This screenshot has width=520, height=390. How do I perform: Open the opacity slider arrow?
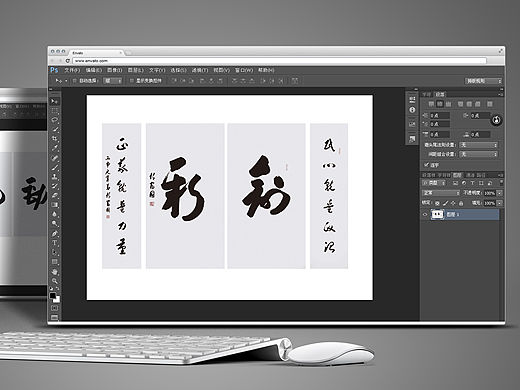[x=500, y=193]
